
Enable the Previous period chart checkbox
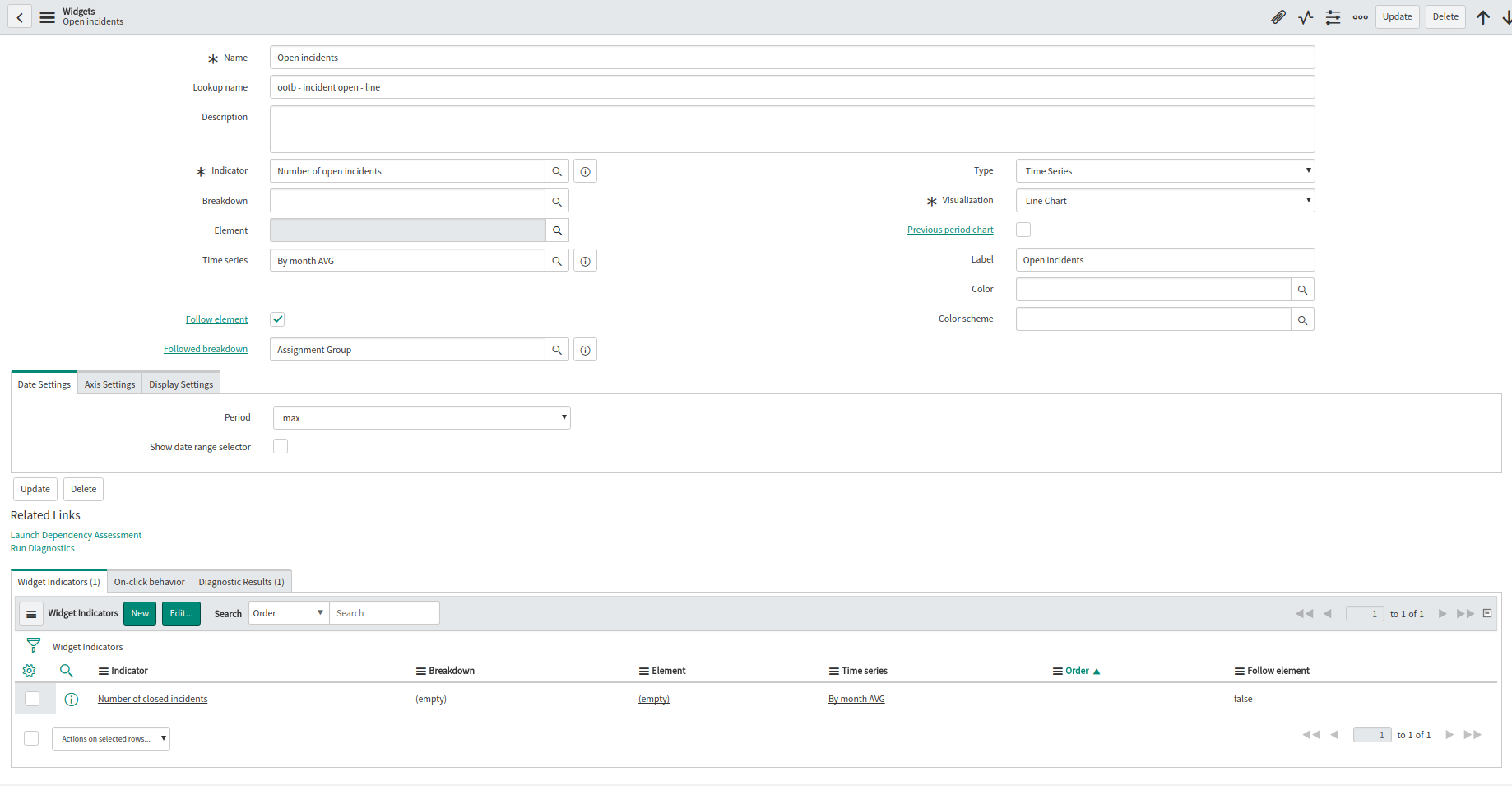tap(1023, 229)
